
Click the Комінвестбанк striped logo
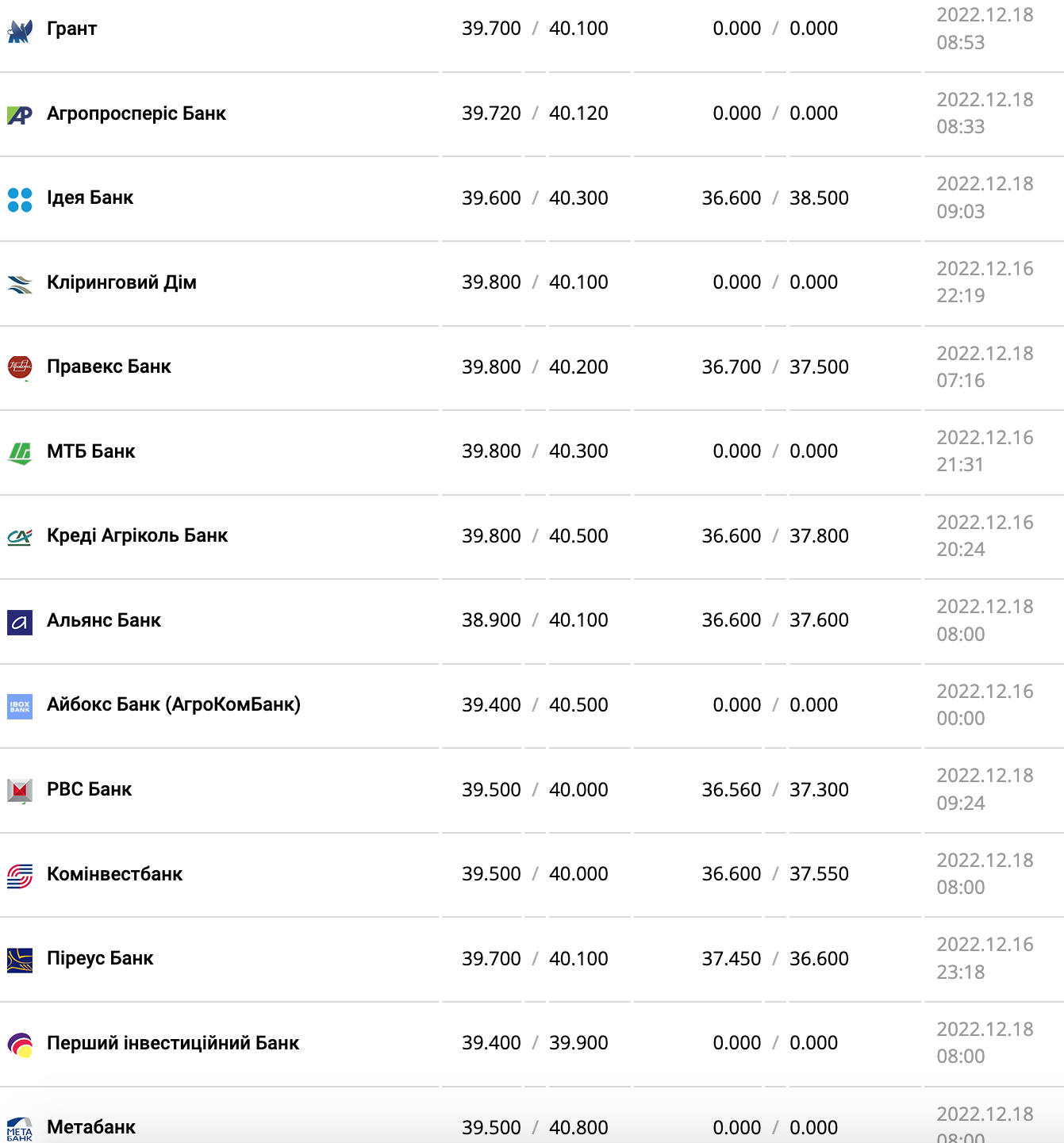click(x=20, y=876)
